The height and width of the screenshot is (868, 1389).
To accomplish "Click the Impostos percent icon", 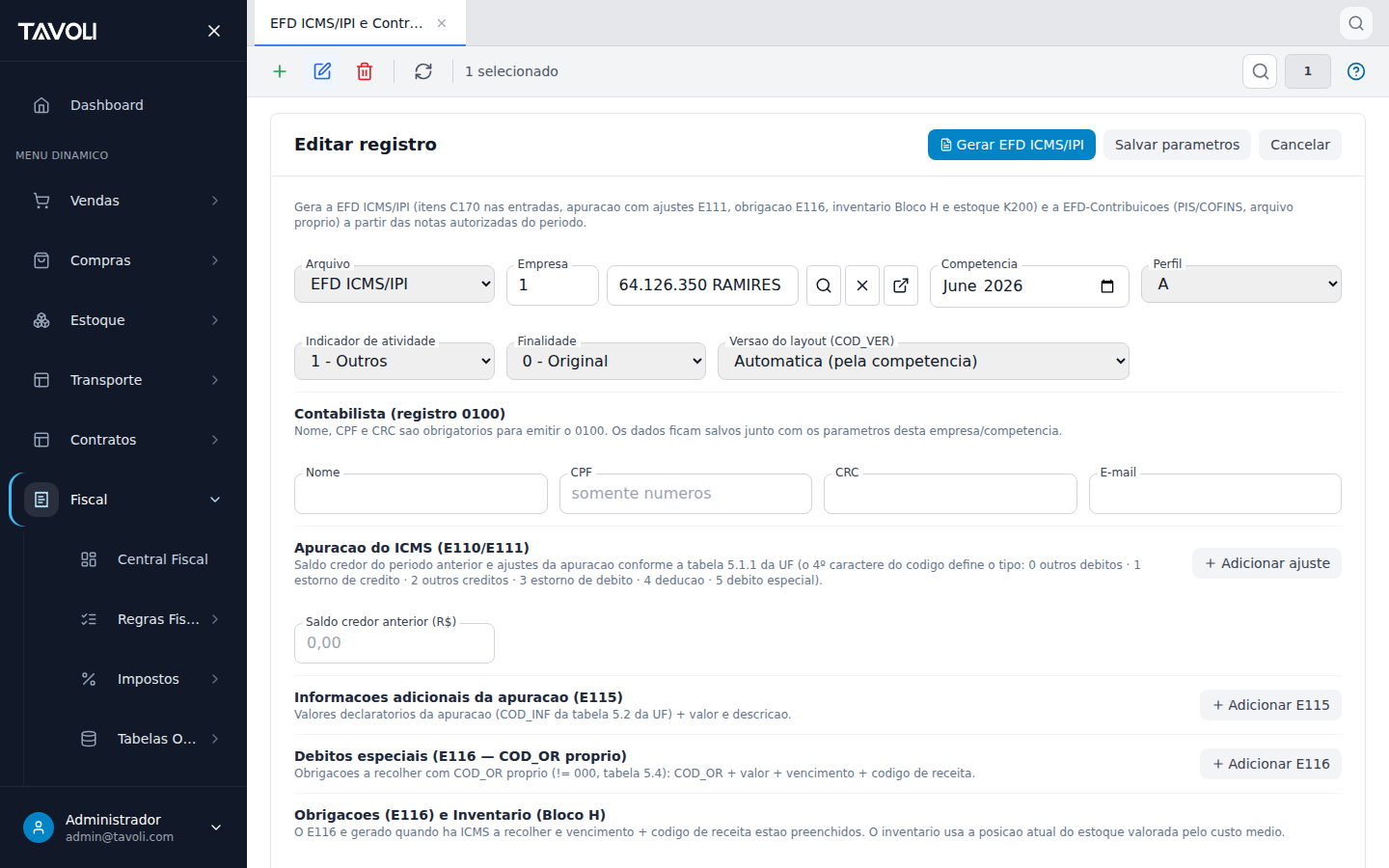I will 89,679.
